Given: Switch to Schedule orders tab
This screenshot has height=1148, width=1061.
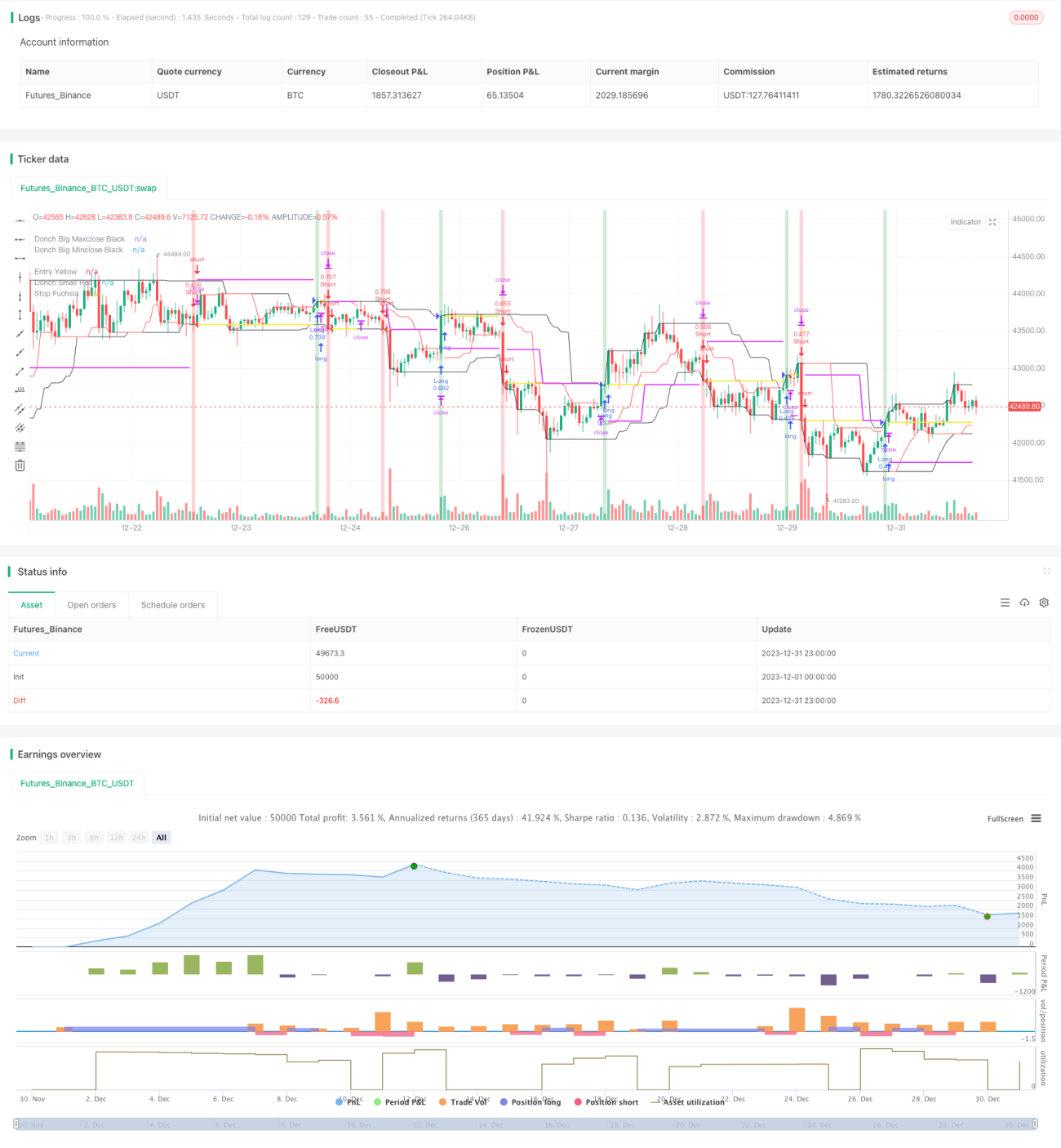Looking at the screenshot, I should pyautogui.click(x=173, y=605).
